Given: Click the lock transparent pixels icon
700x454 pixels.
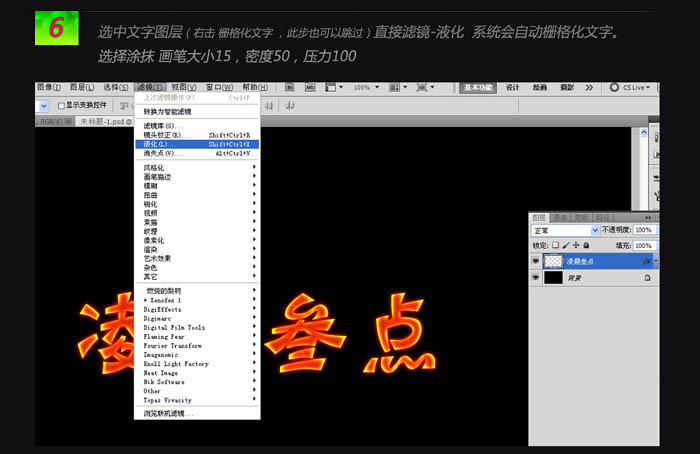Looking at the screenshot, I should (x=557, y=245).
